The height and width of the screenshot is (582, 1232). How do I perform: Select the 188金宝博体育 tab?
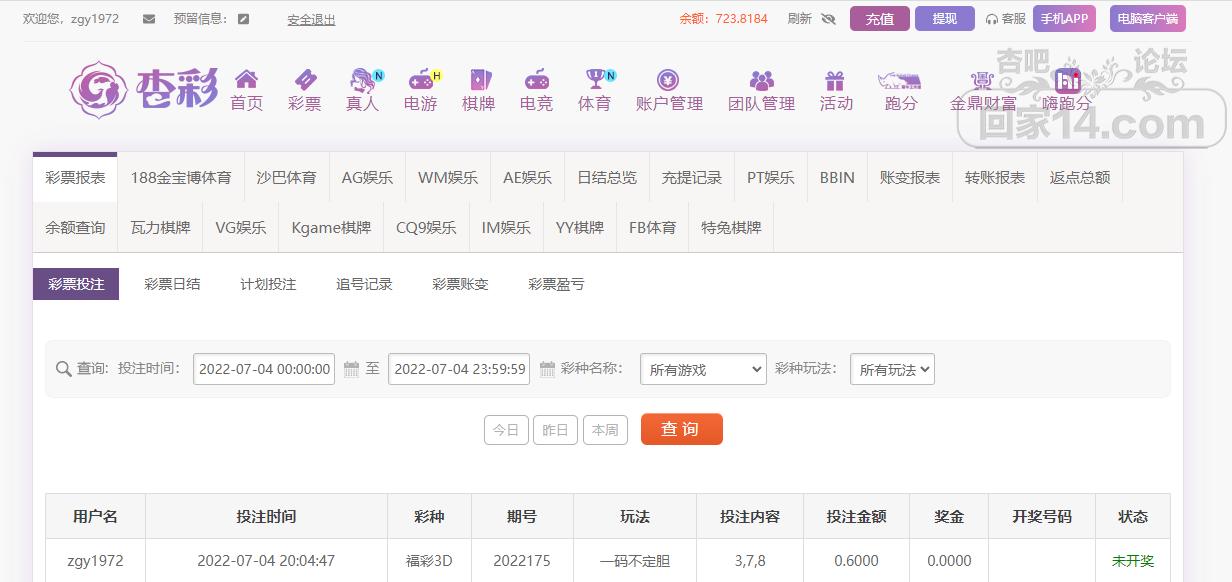point(181,178)
